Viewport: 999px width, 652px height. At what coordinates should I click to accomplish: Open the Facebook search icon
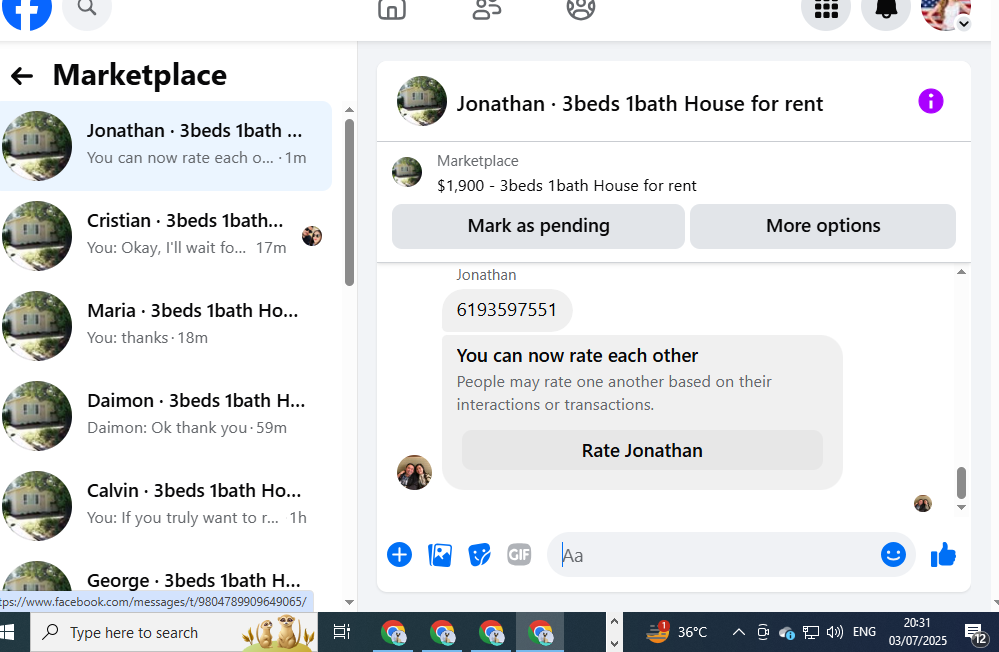point(87,9)
